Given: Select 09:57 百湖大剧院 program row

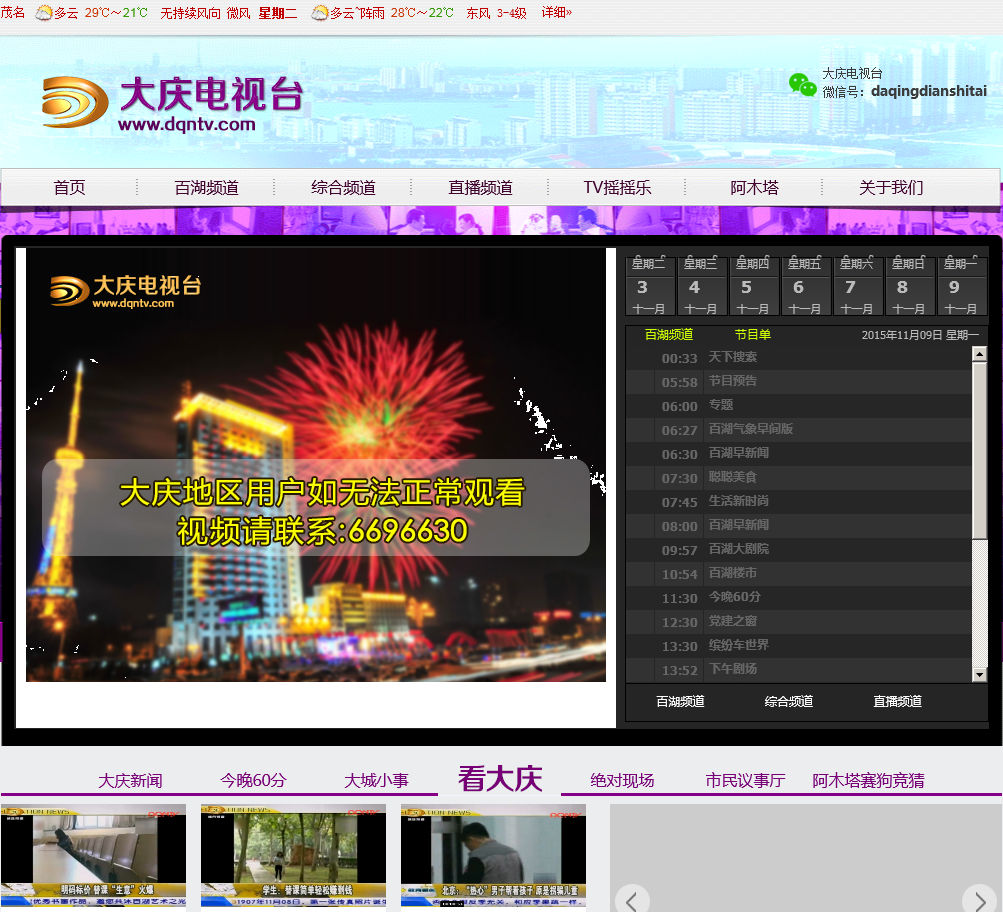Looking at the screenshot, I should click(x=799, y=549).
